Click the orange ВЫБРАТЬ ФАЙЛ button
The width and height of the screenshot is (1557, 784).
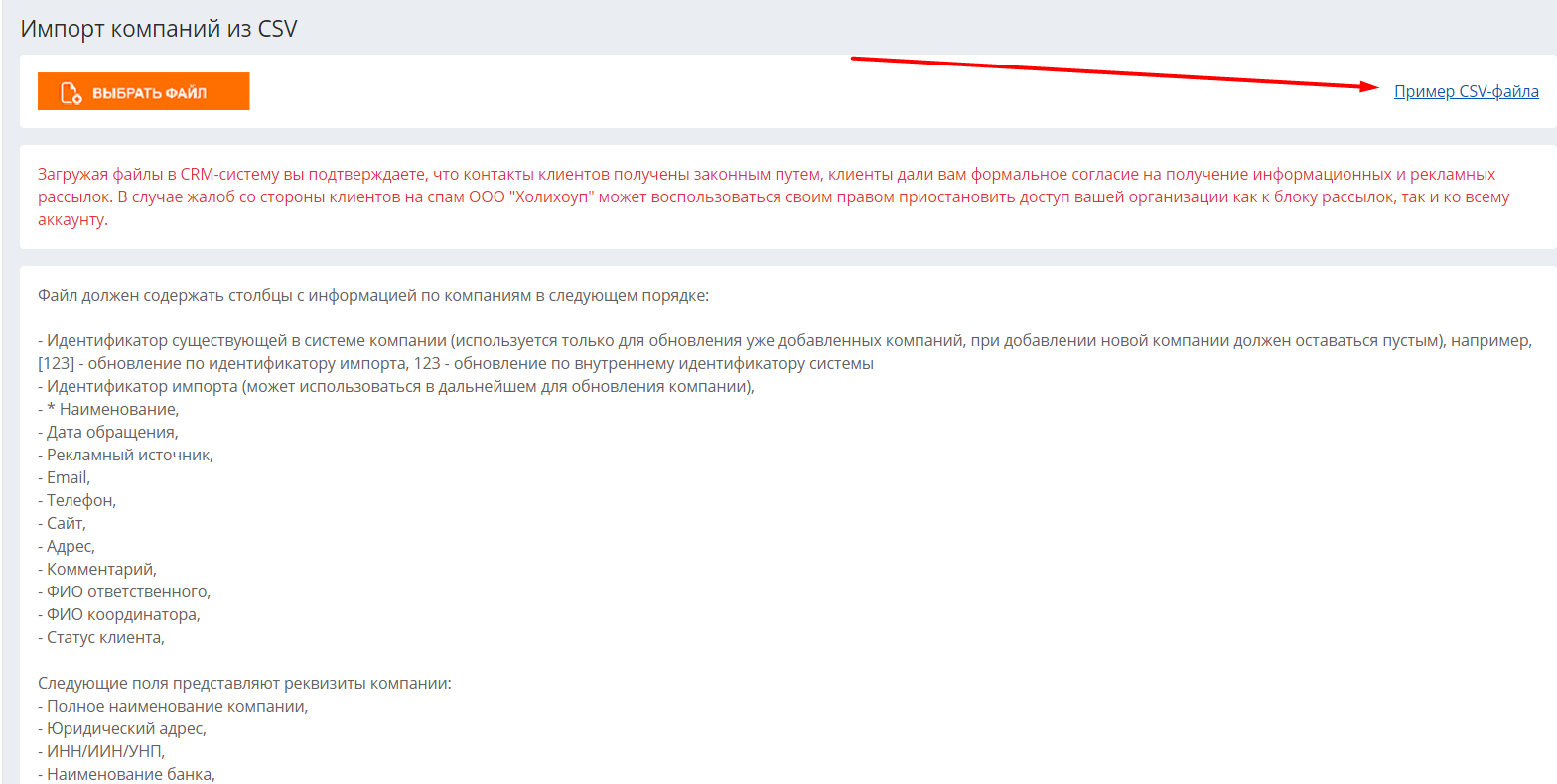click(143, 91)
